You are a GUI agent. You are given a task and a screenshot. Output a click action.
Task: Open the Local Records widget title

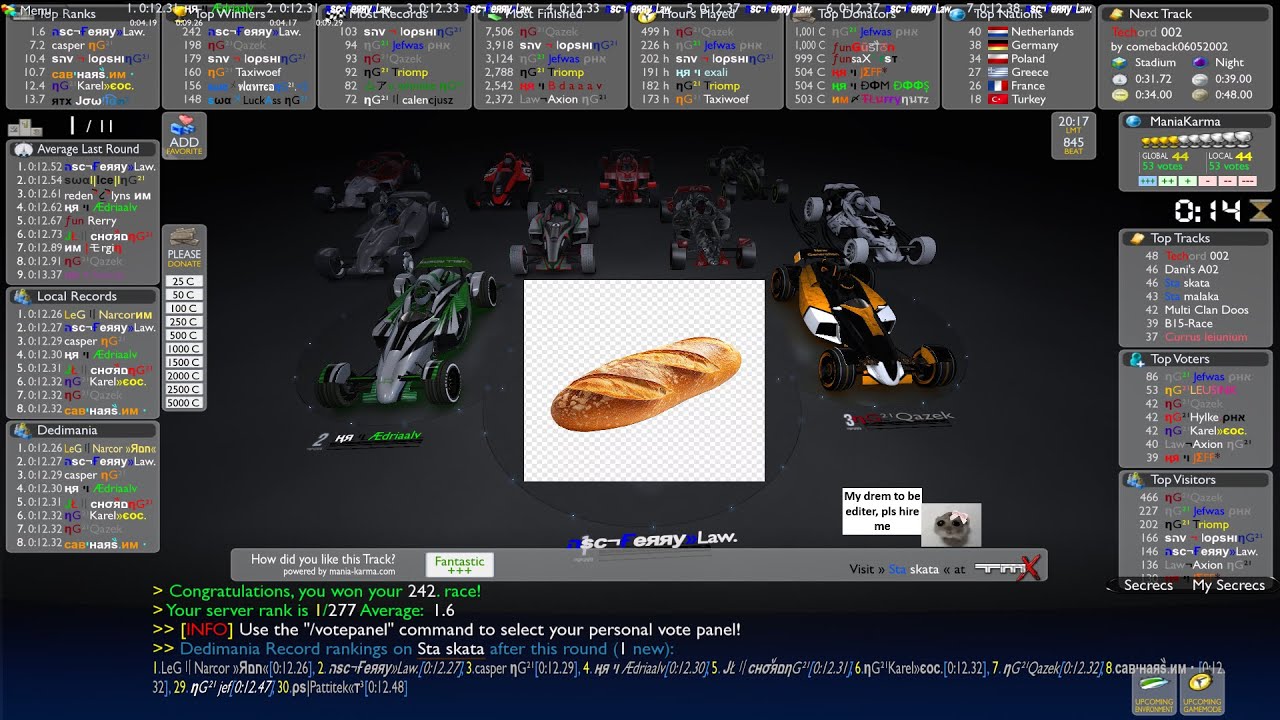pos(77,296)
